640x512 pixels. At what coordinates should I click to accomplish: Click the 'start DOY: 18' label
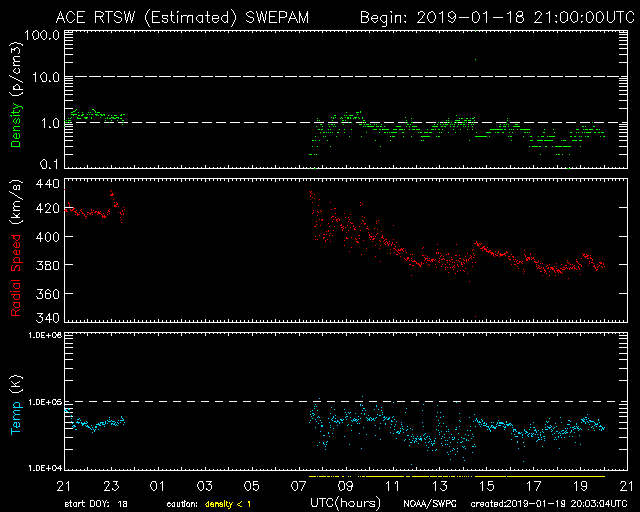(97, 503)
